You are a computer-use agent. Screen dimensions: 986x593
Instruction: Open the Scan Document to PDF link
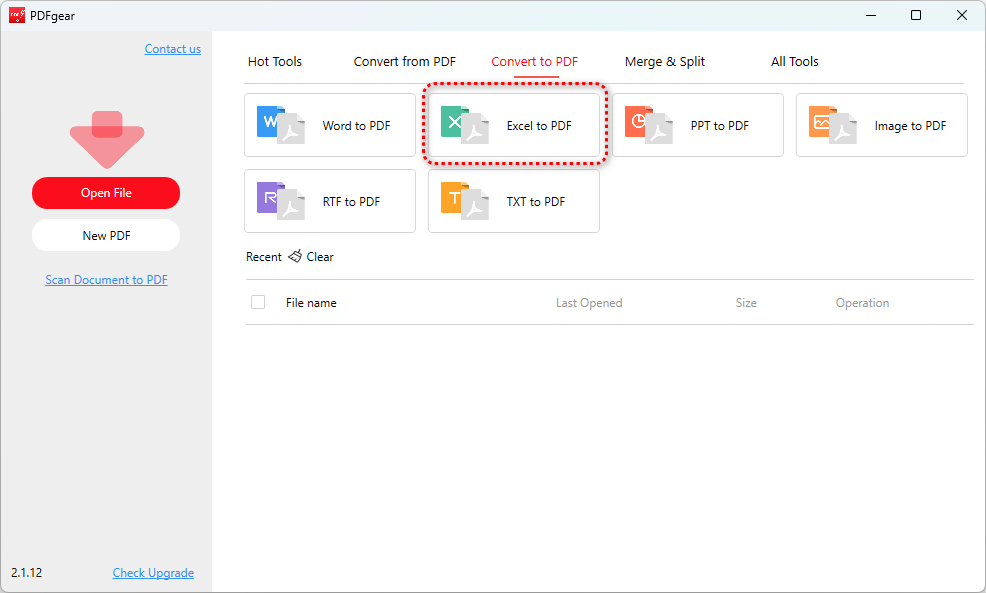click(x=106, y=280)
